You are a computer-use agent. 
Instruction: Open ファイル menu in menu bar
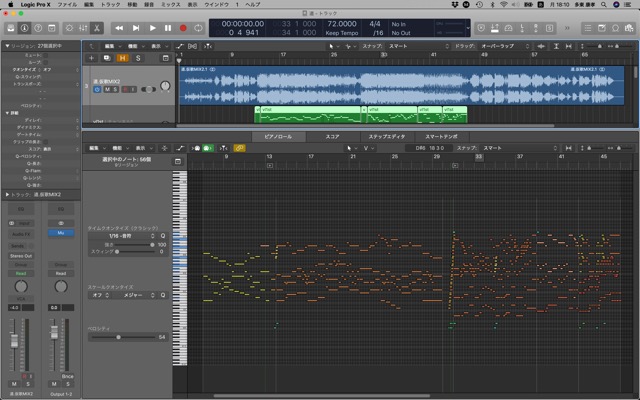67,4
